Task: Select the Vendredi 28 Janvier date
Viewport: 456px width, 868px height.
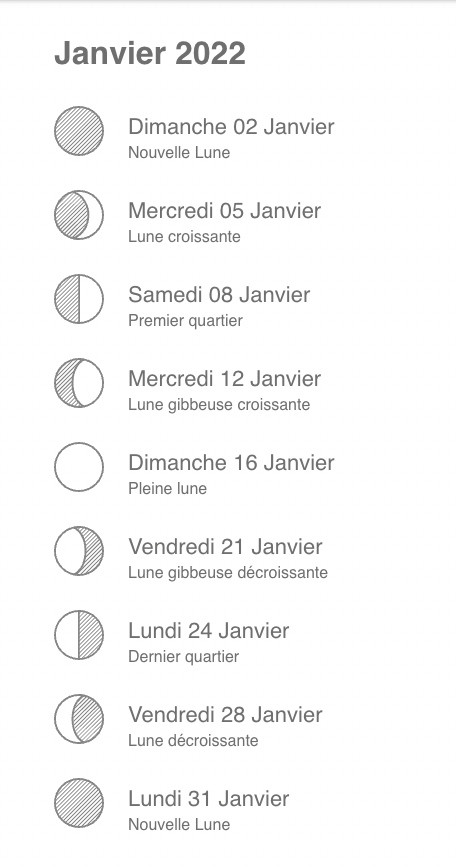Action: (x=225, y=715)
